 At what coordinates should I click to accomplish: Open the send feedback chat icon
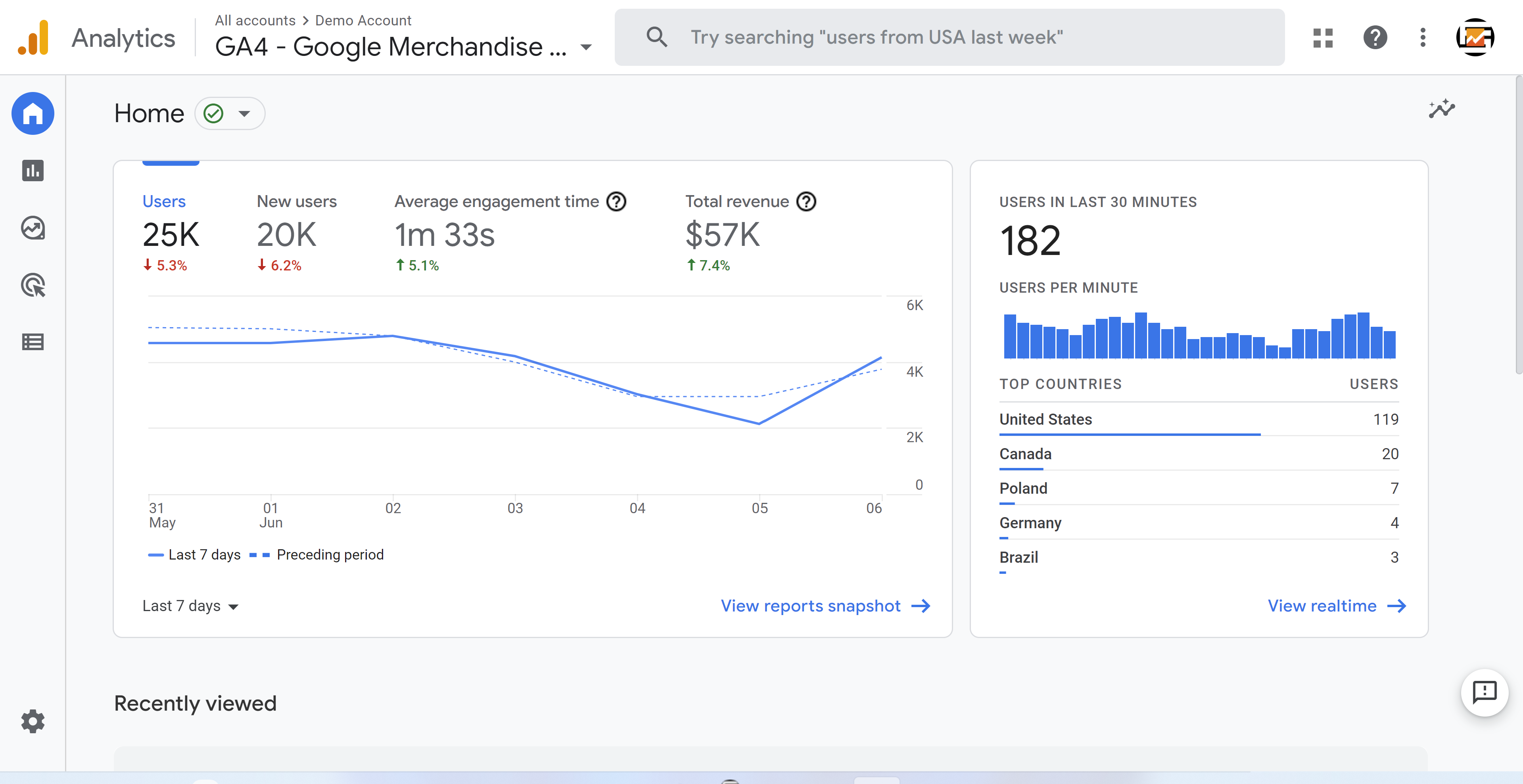1484,692
